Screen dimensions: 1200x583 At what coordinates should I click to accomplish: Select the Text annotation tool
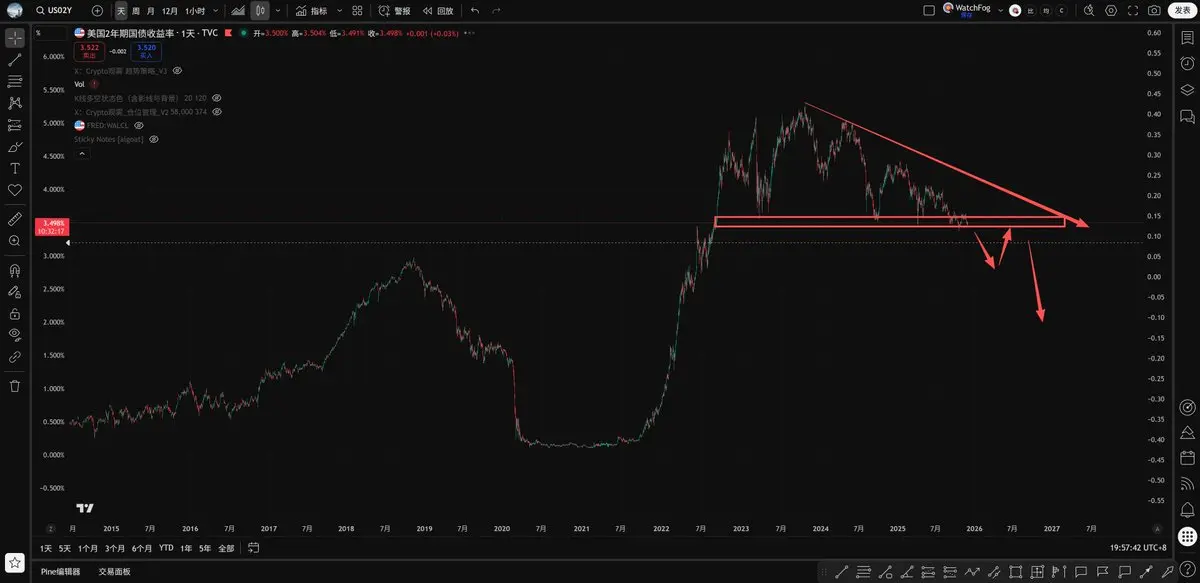point(15,168)
